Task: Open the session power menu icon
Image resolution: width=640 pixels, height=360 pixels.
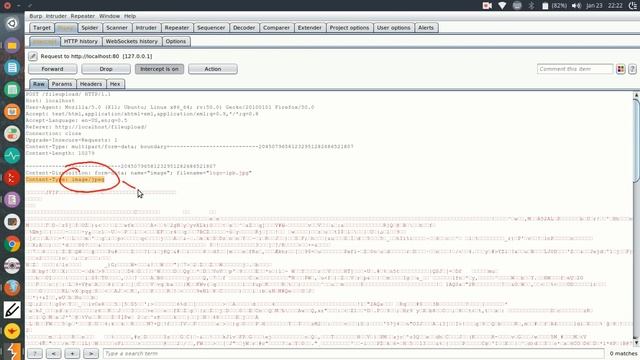Action: [633, 5]
